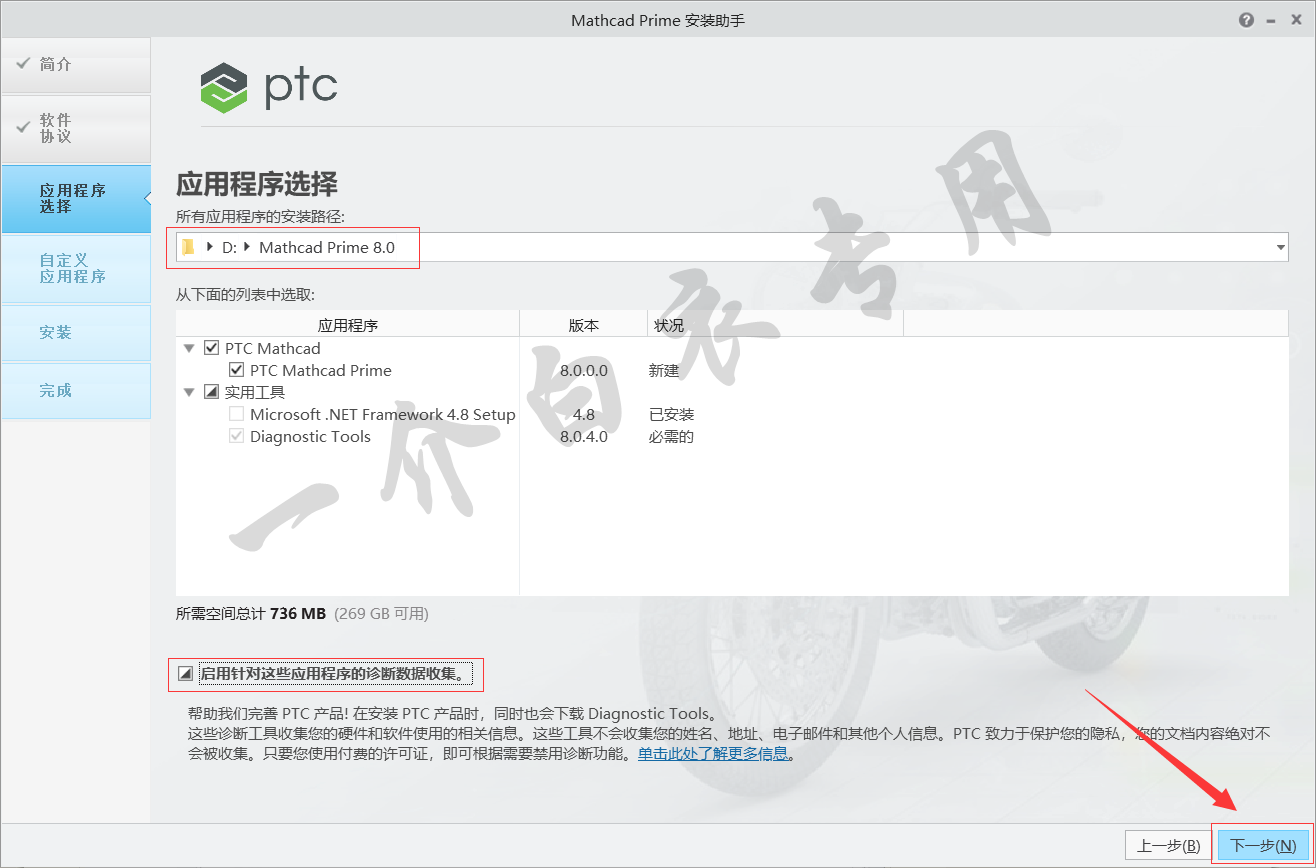Select the PTC Mathcad Prime row label

(321, 370)
